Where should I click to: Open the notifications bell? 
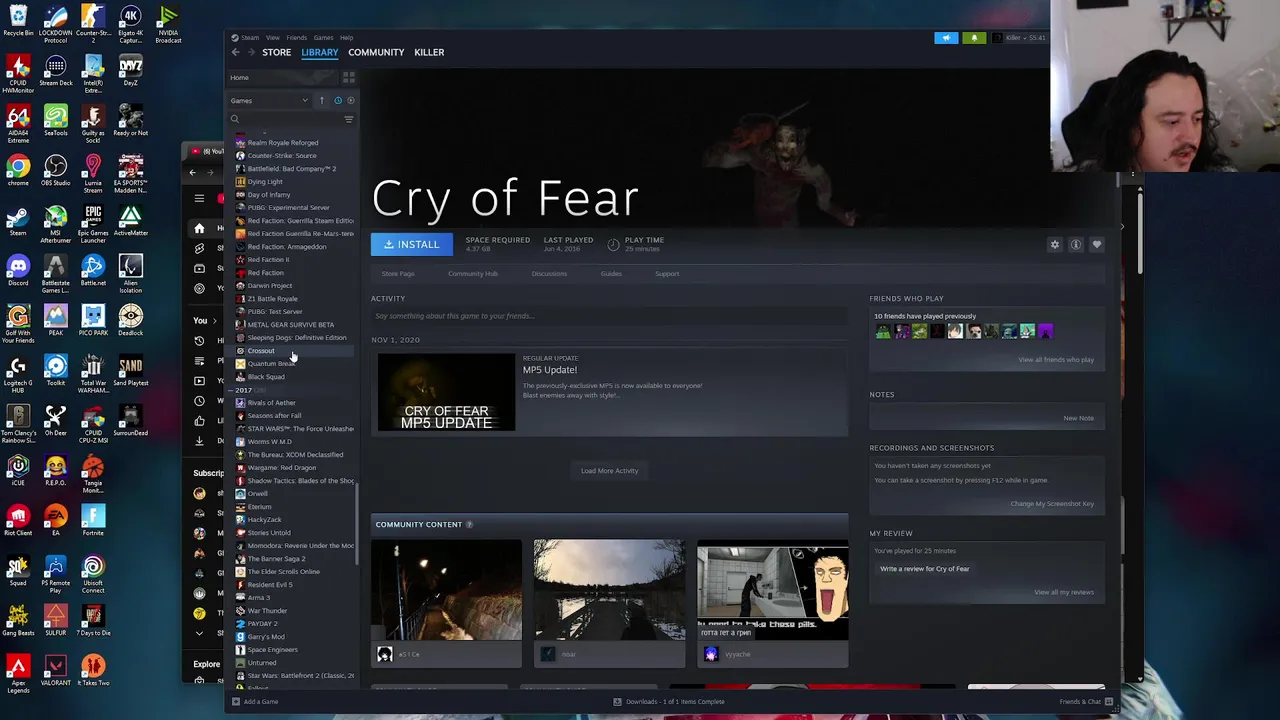click(x=974, y=38)
